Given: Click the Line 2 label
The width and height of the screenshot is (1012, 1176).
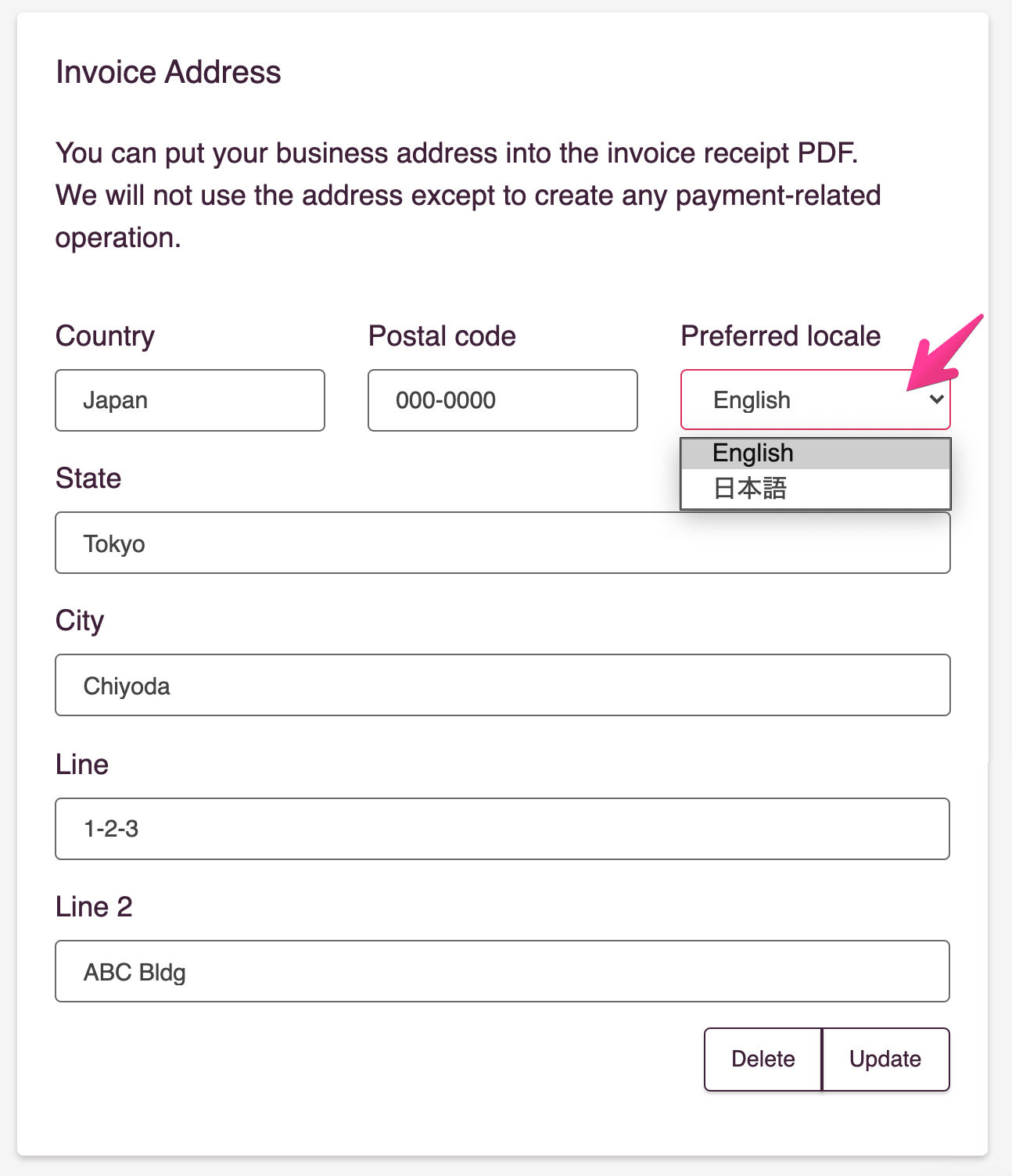Looking at the screenshot, I should 94,907.
